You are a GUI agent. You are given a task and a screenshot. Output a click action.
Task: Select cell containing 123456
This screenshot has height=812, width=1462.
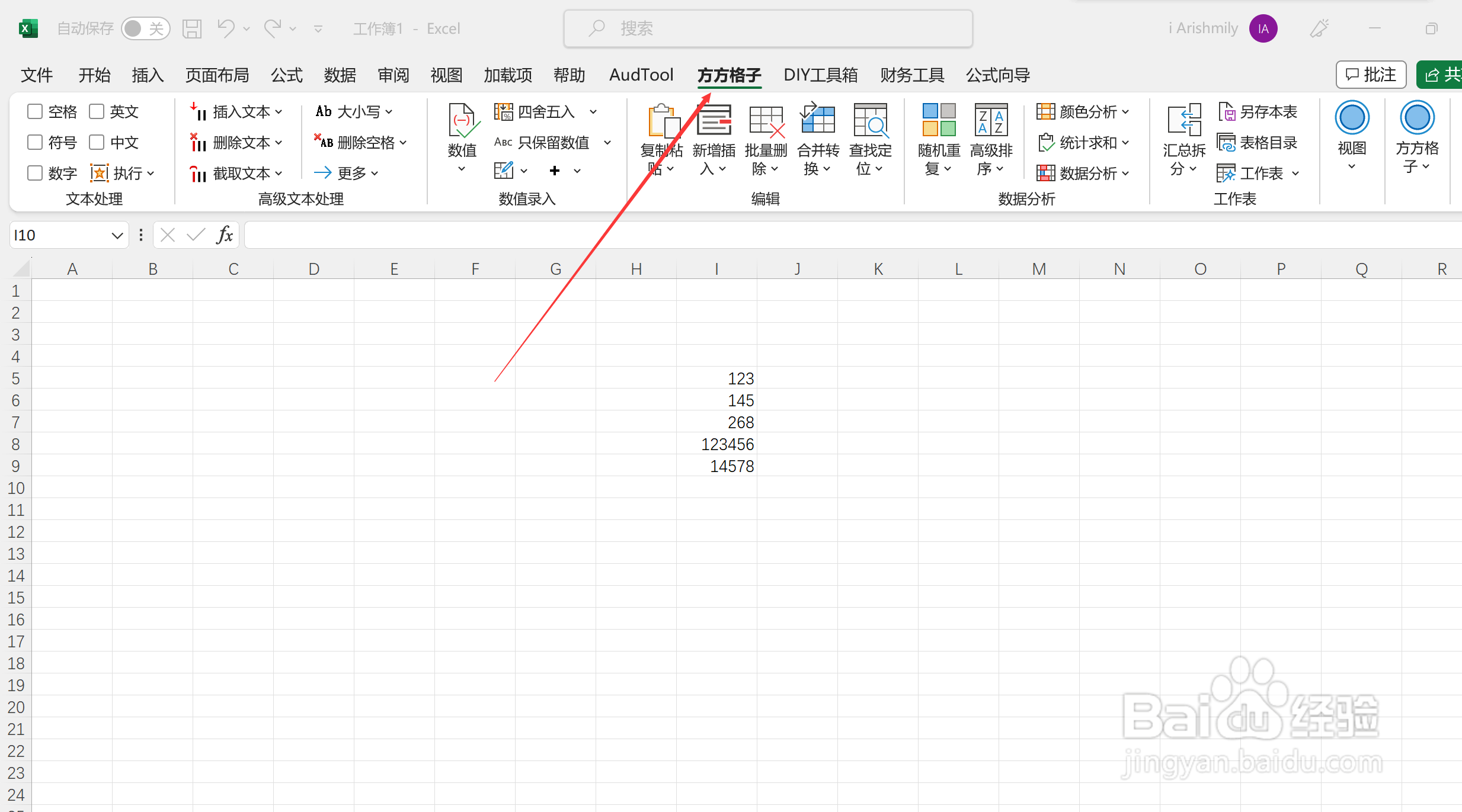click(x=716, y=444)
